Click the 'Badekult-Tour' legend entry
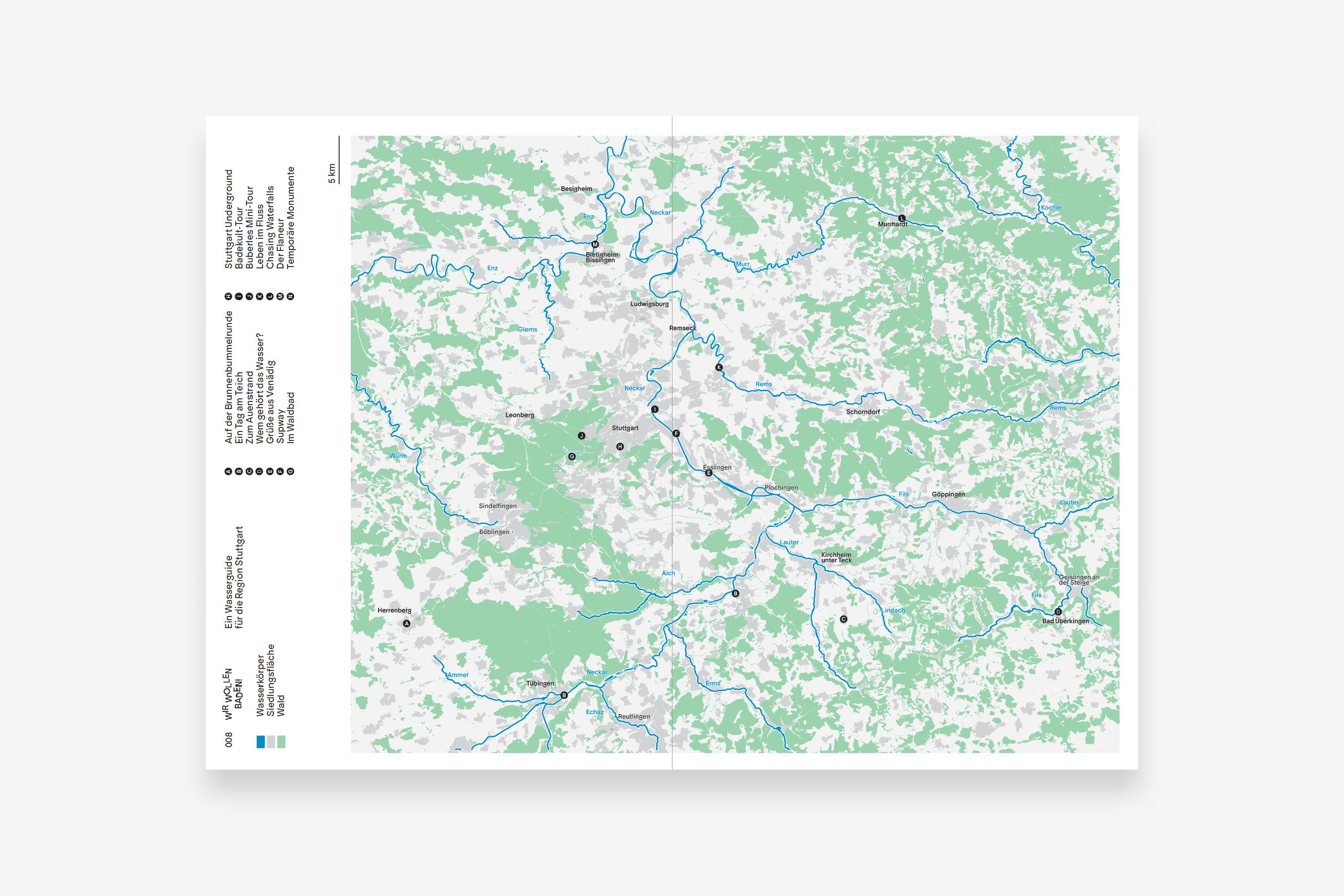The width and height of the screenshot is (1344, 896). pyautogui.click(x=239, y=238)
